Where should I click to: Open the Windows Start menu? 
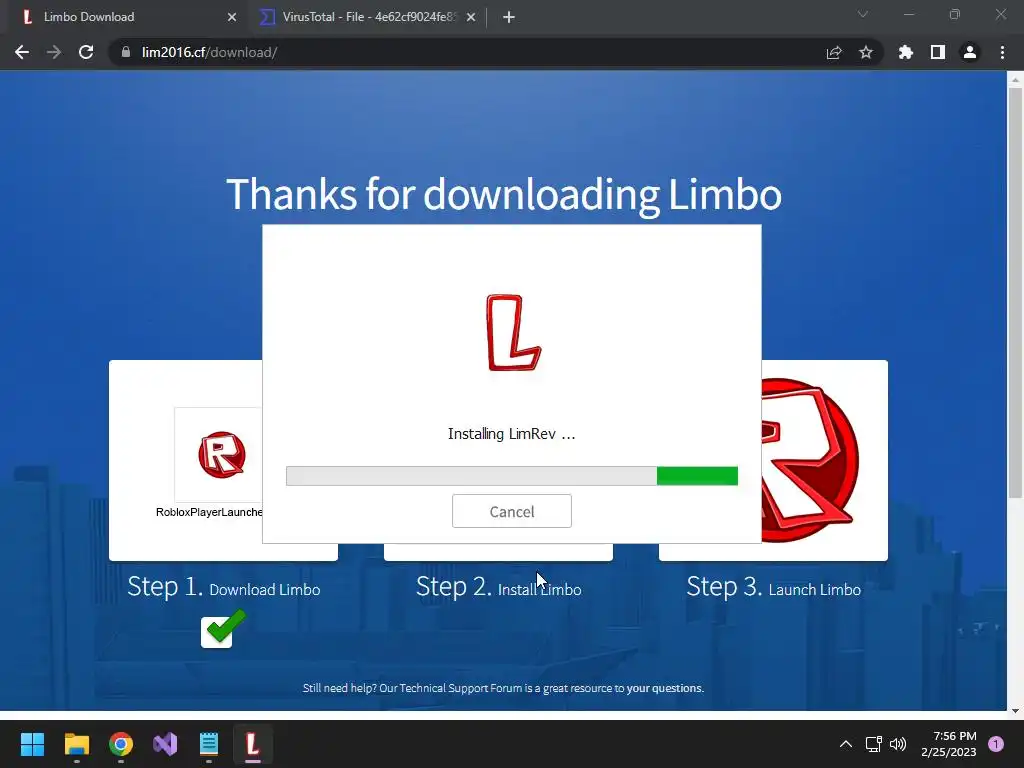32,744
